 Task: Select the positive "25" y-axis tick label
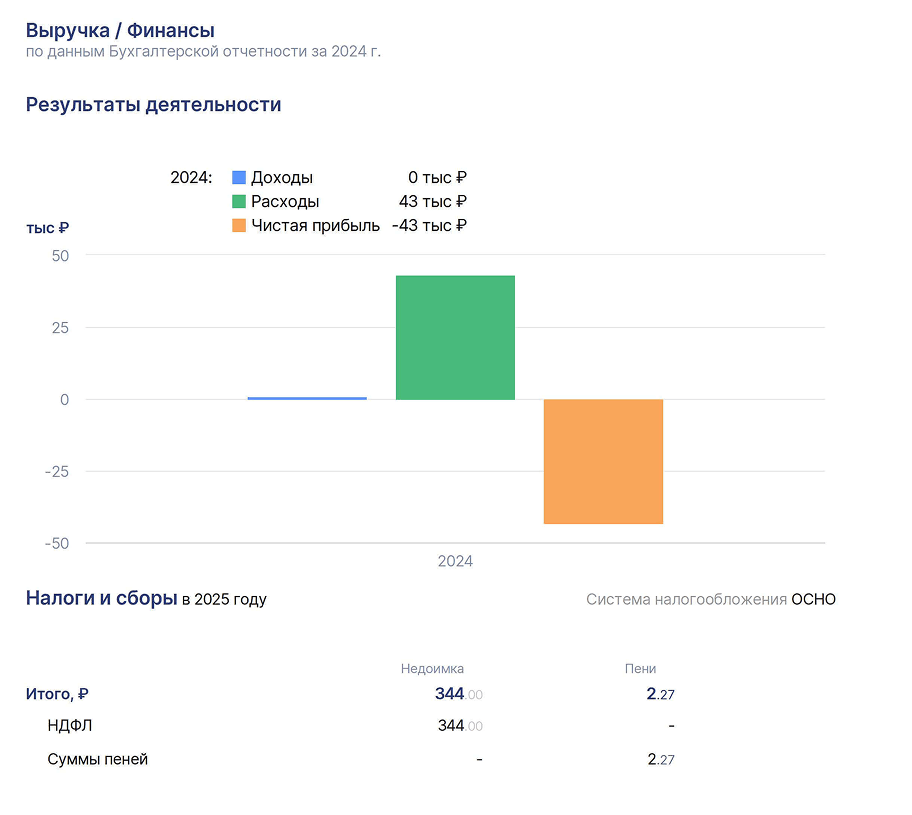coord(60,328)
